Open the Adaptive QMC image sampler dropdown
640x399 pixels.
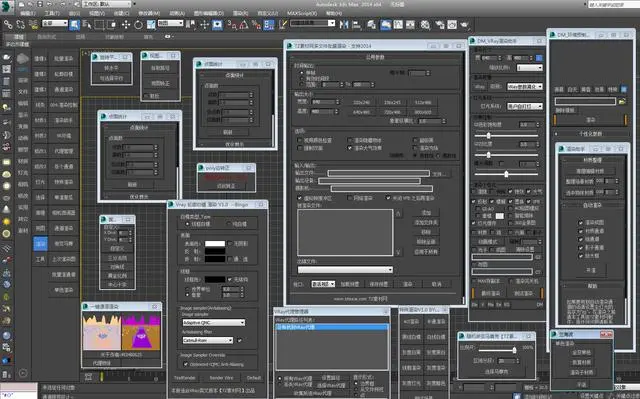(x=213, y=322)
